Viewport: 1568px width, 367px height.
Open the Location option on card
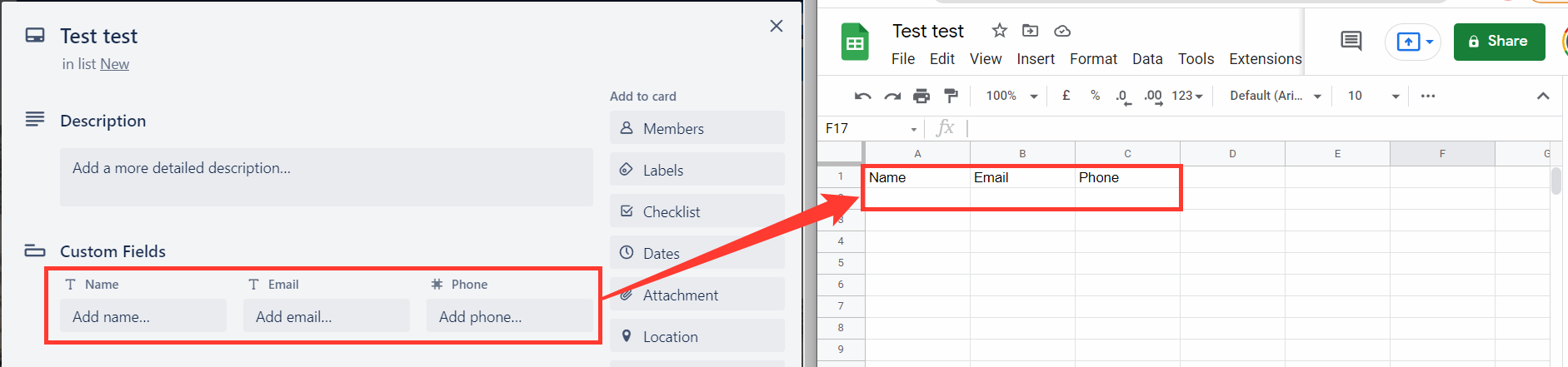click(x=697, y=336)
